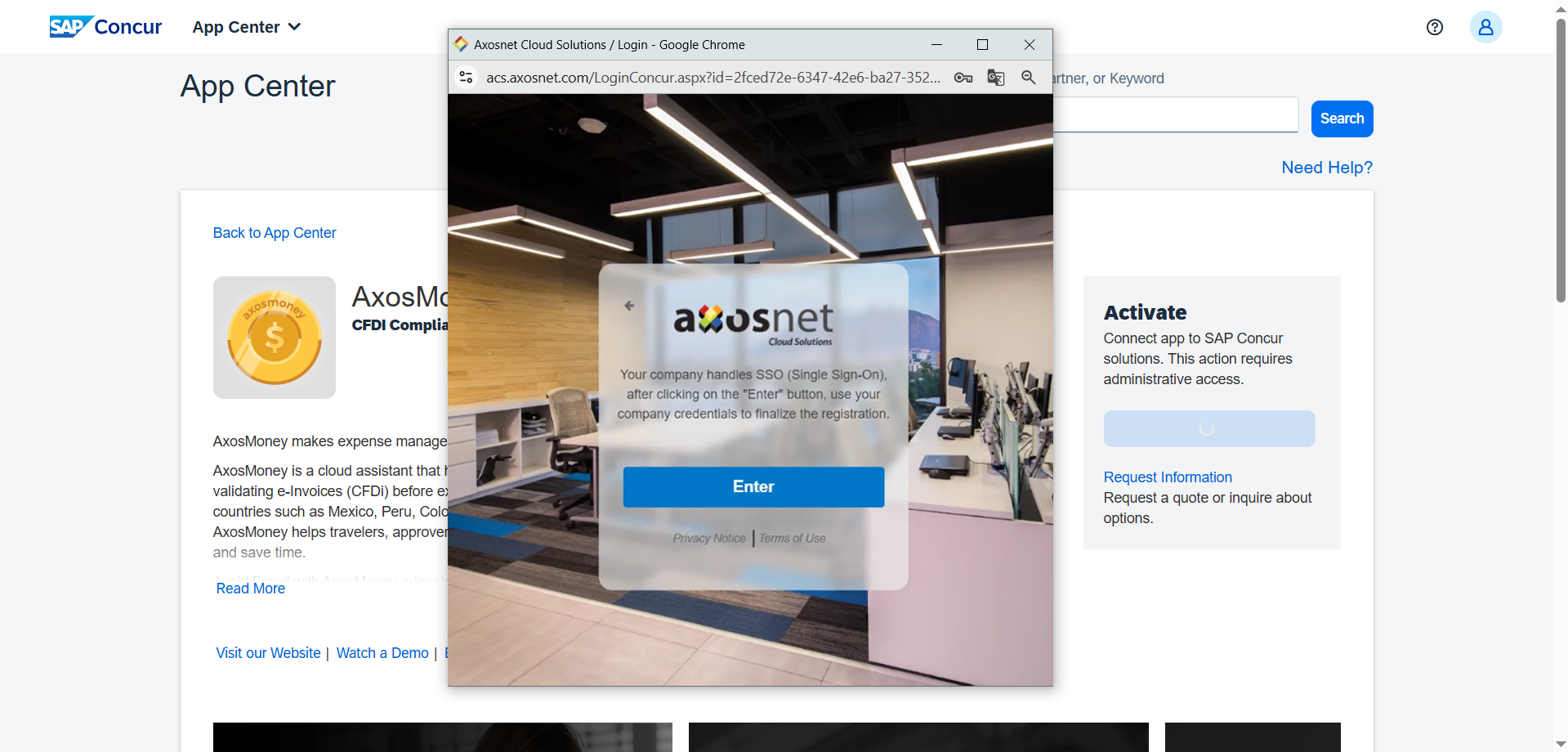This screenshot has width=1568, height=752.
Task: Open the Request Information link
Action: 1167,477
